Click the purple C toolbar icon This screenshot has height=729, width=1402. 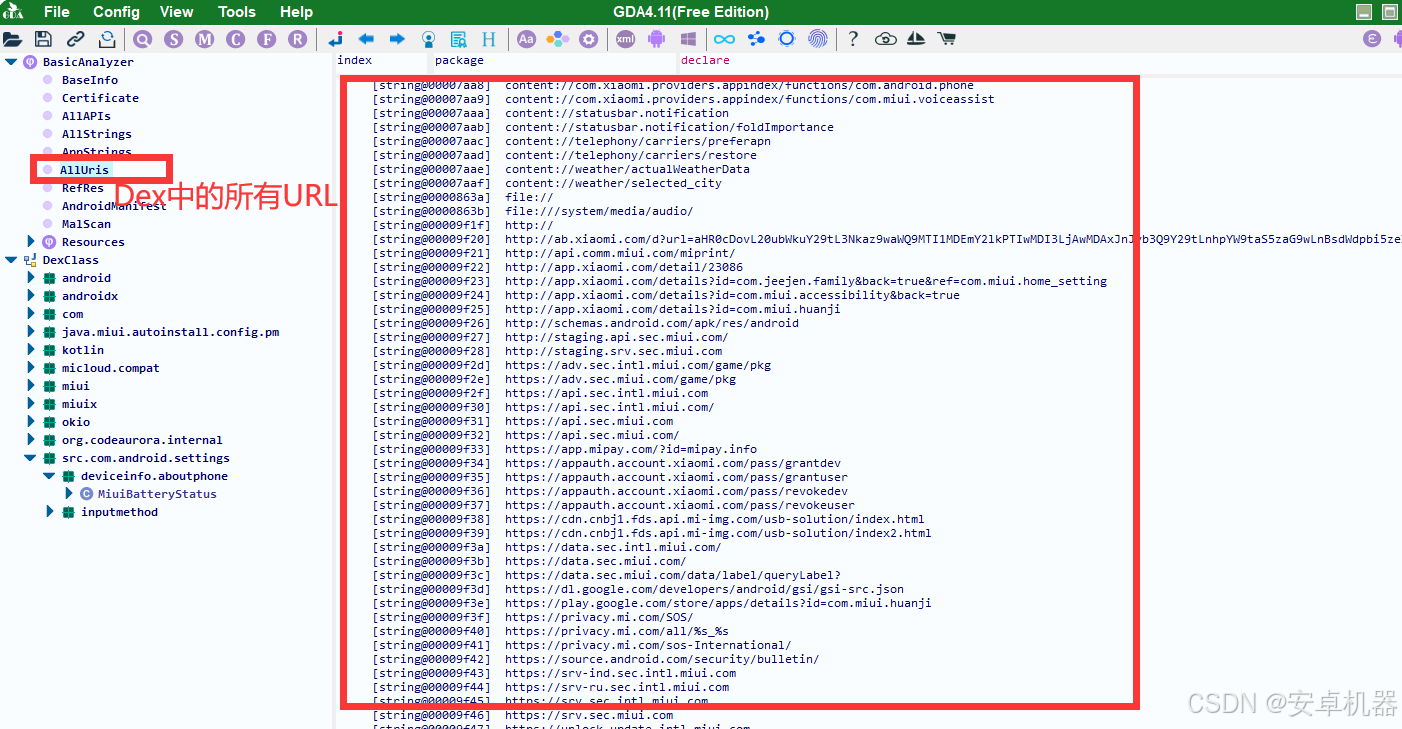click(x=235, y=39)
